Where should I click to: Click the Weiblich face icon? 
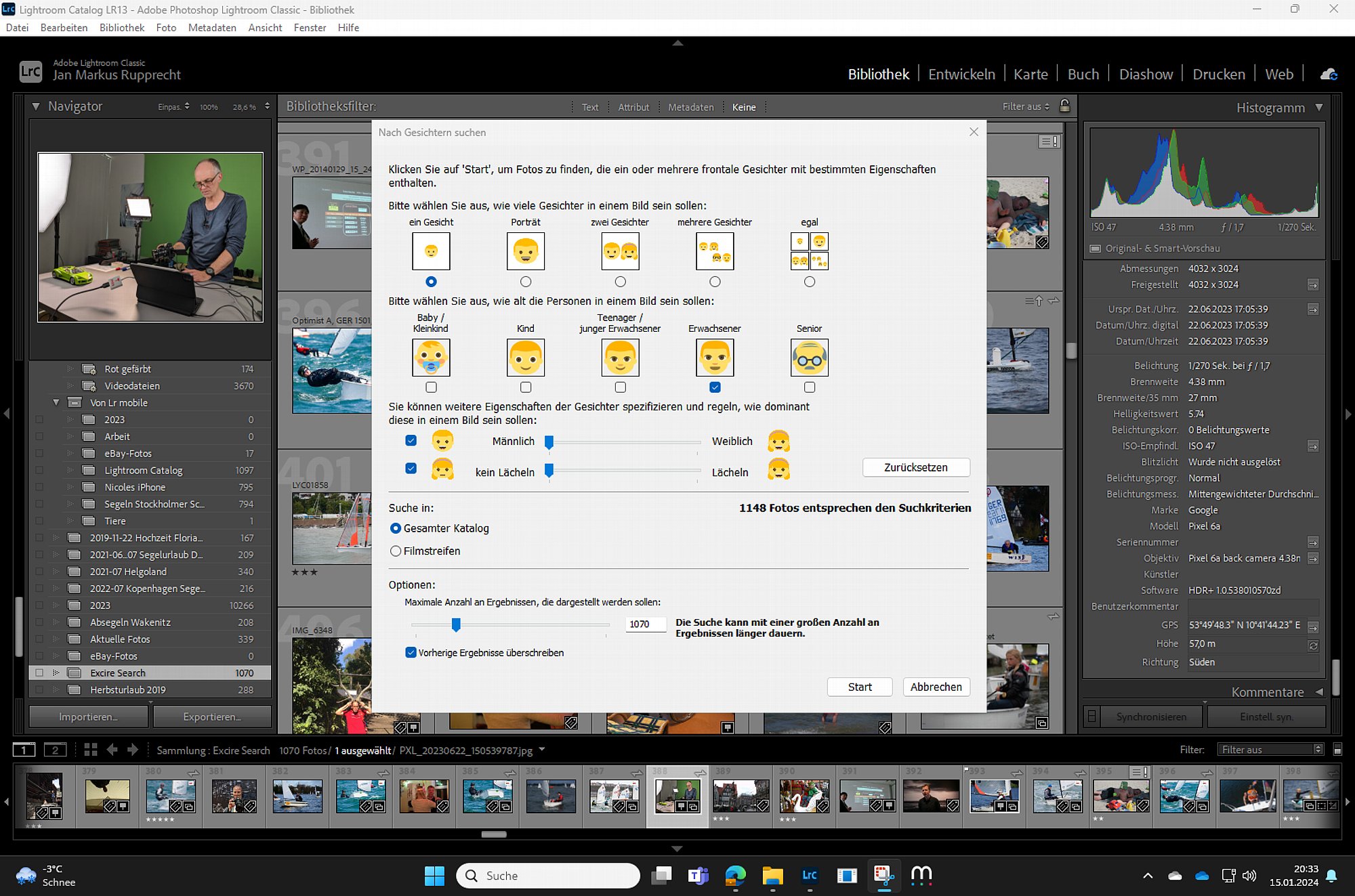click(778, 441)
